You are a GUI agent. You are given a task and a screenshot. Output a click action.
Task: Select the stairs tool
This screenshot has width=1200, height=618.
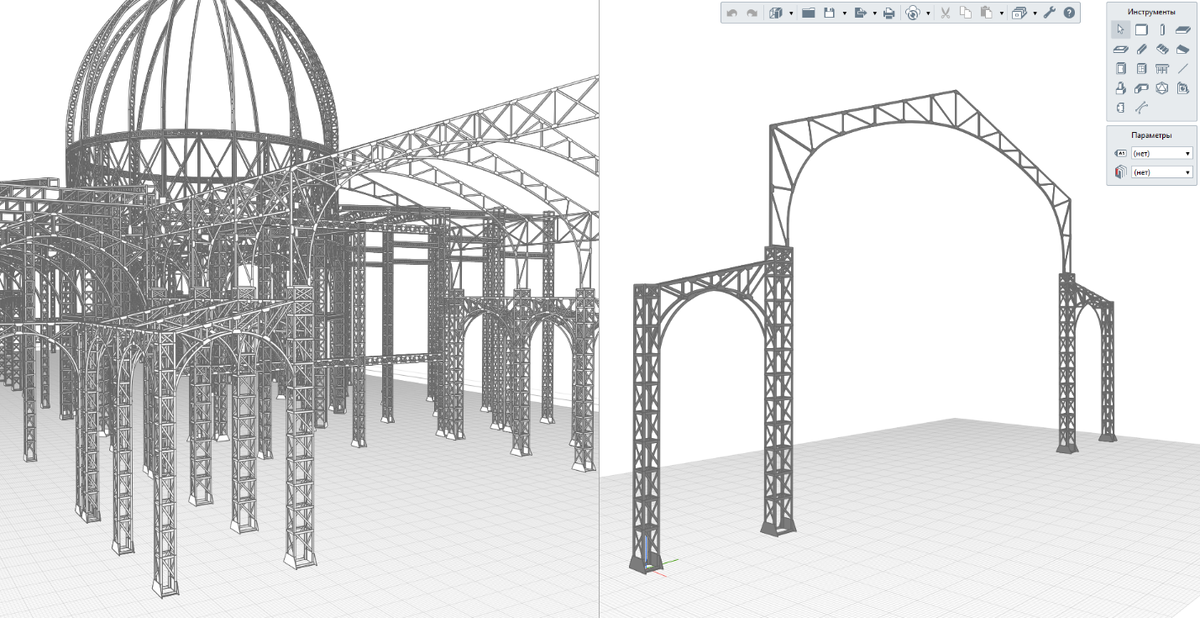pyautogui.click(x=1162, y=49)
